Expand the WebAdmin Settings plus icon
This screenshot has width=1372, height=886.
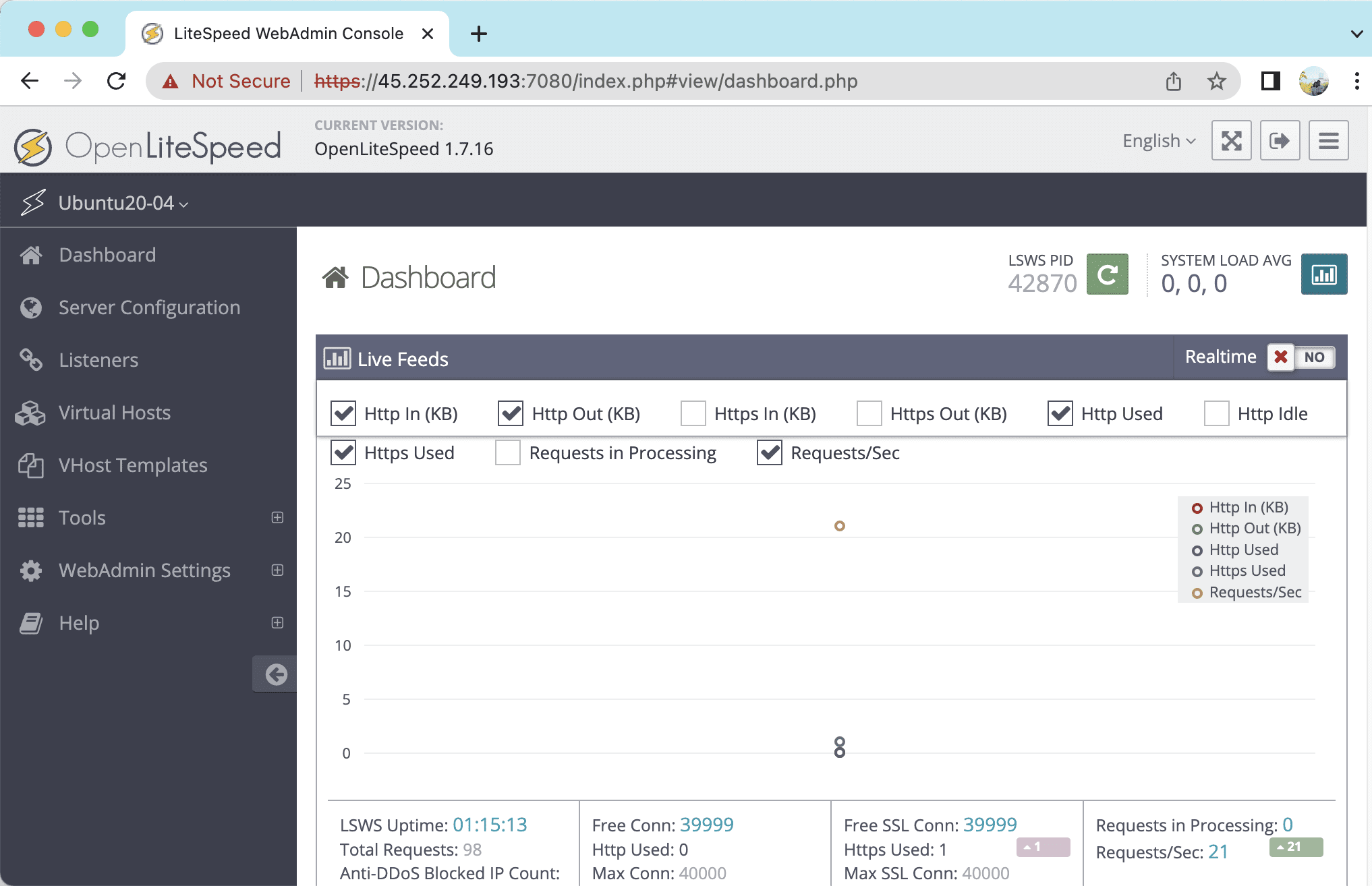coord(277,570)
